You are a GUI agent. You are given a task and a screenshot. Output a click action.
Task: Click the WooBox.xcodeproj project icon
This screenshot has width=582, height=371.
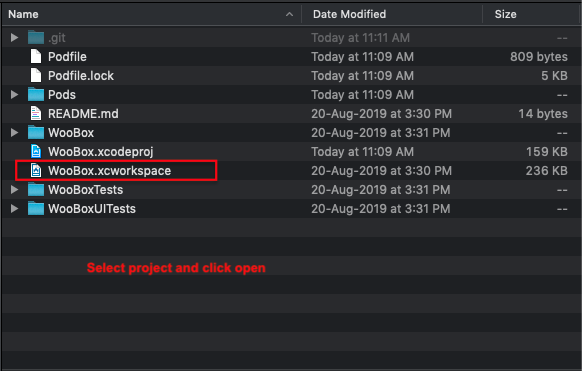click(x=36, y=151)
